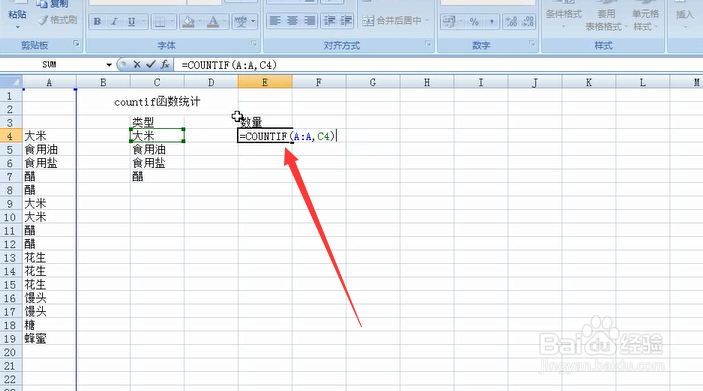
Task: Open 剪贴板 clipboard dialog launcher
Action: tap(76, 43)
